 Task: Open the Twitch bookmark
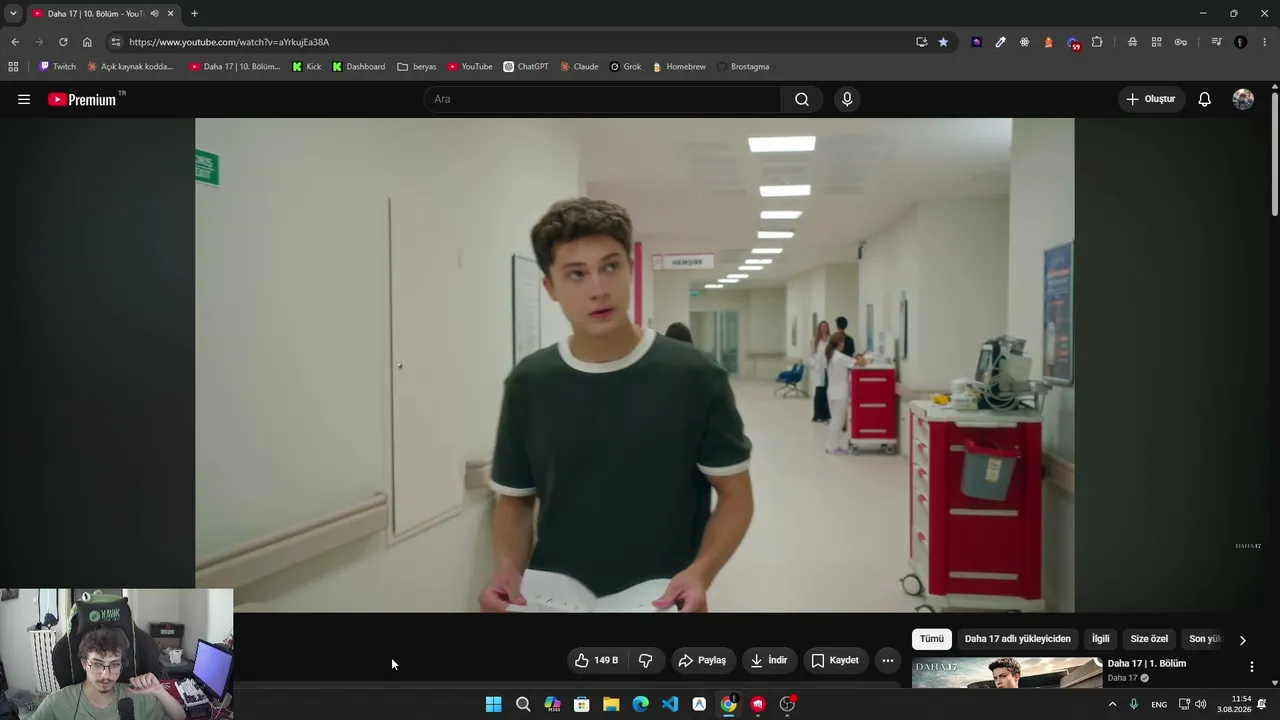[58, 67]
